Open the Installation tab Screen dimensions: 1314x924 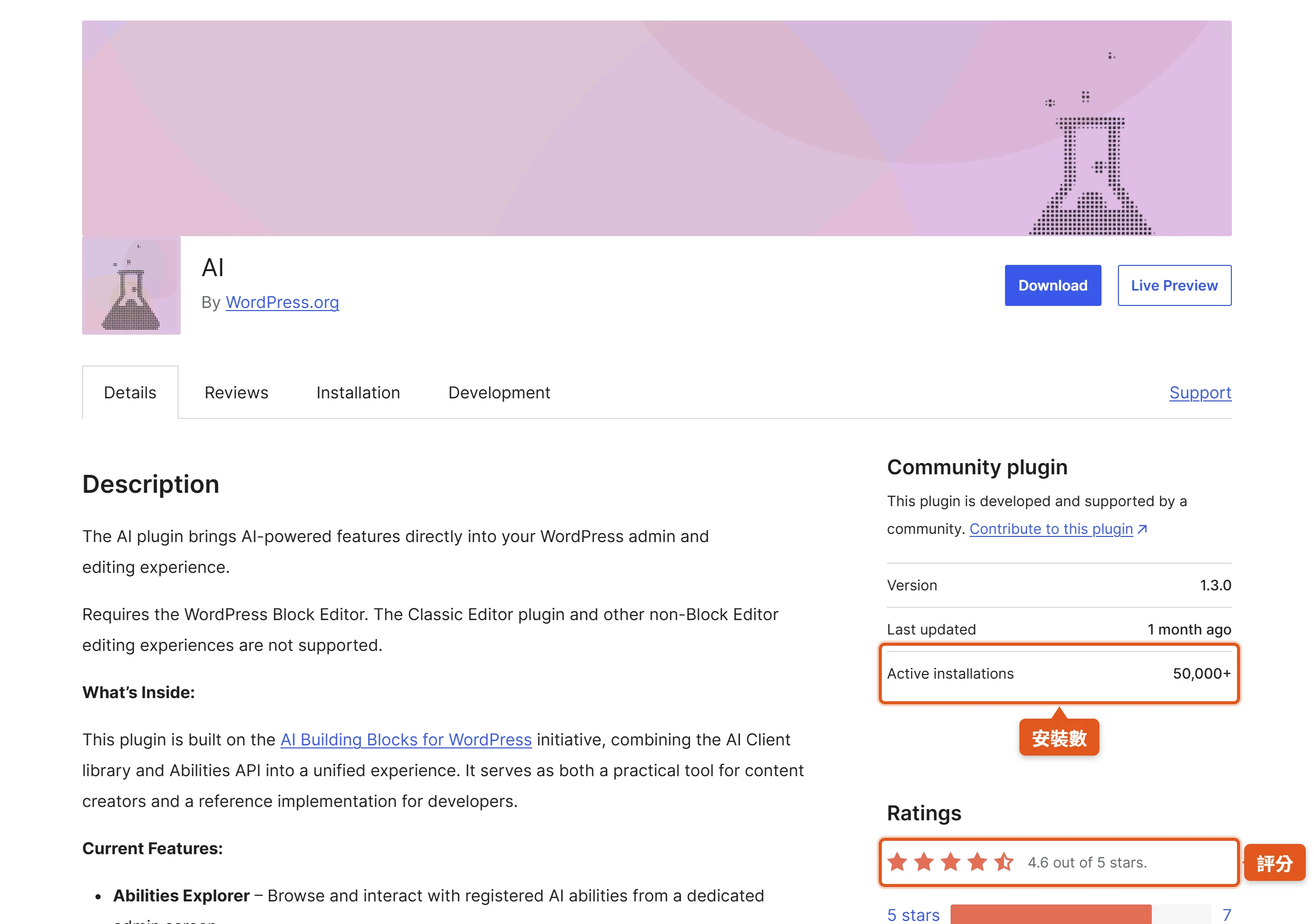pos(358,393)
